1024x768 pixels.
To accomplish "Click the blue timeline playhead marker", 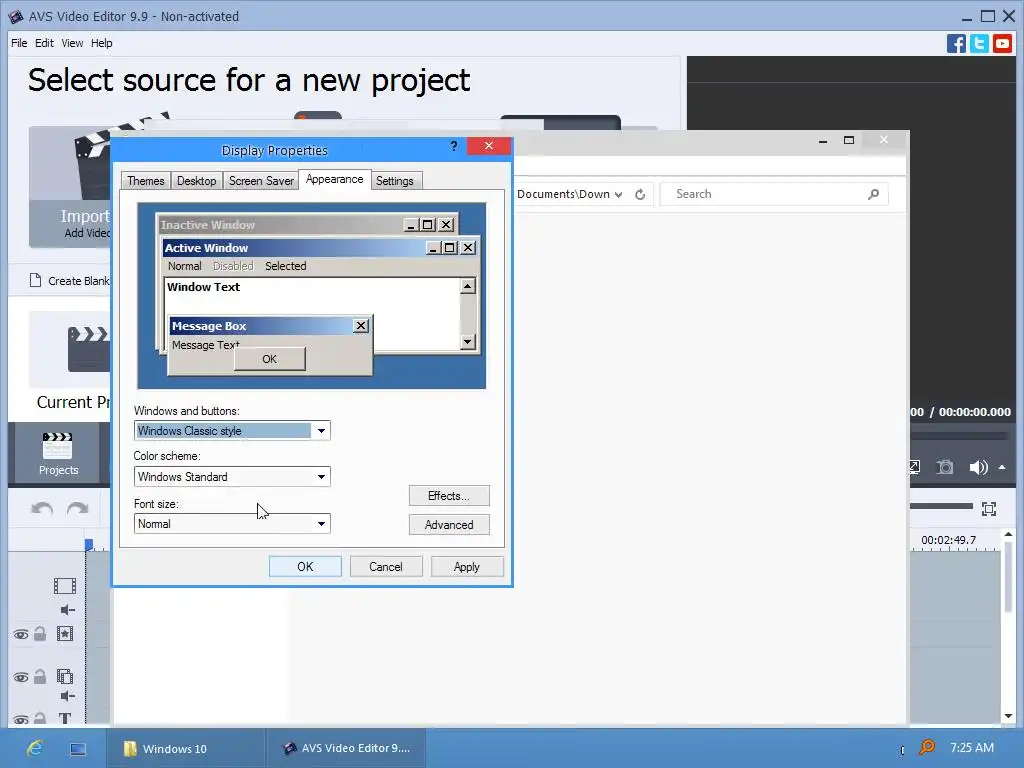I will [89, 544].
